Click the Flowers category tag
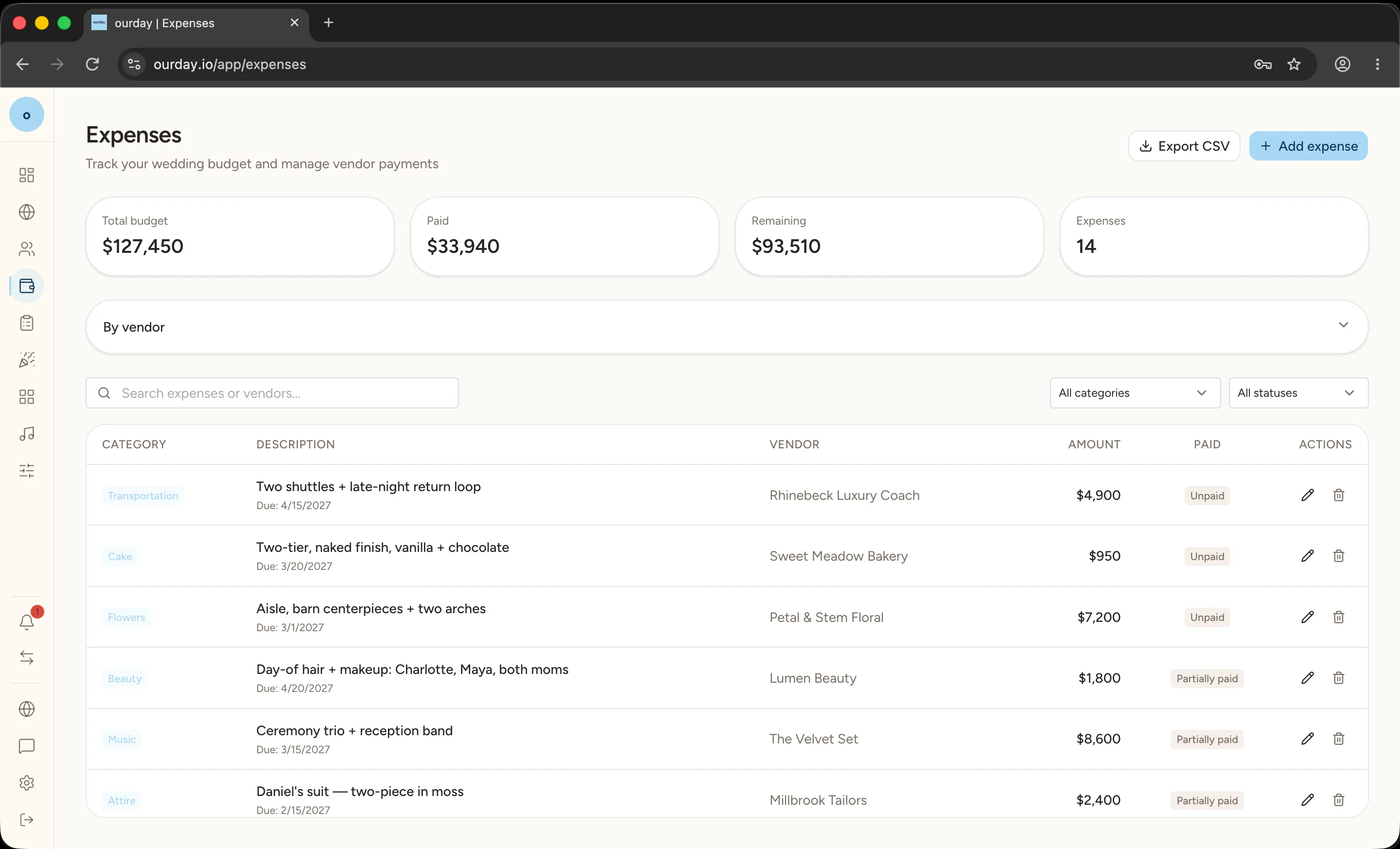The height and width of the screenshot is (849, 1400). pos(126,617)
